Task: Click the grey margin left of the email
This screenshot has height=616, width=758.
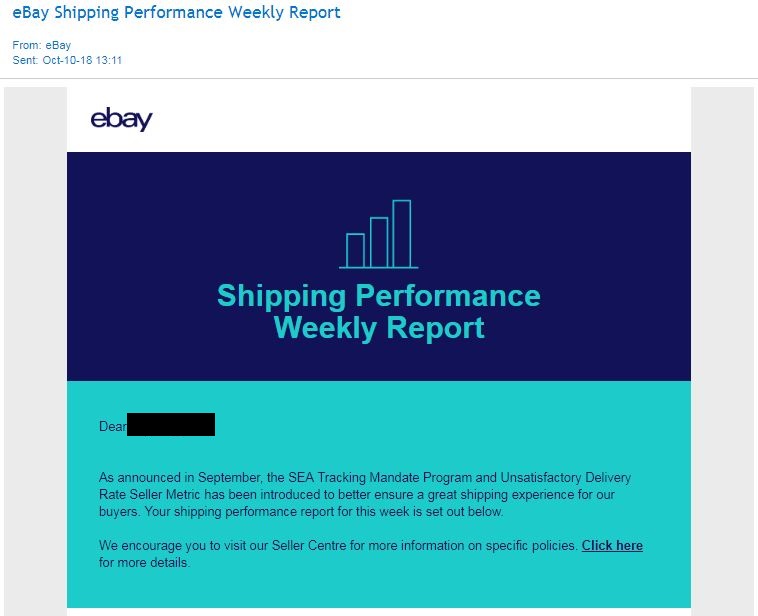Action: tap(35, 350)
